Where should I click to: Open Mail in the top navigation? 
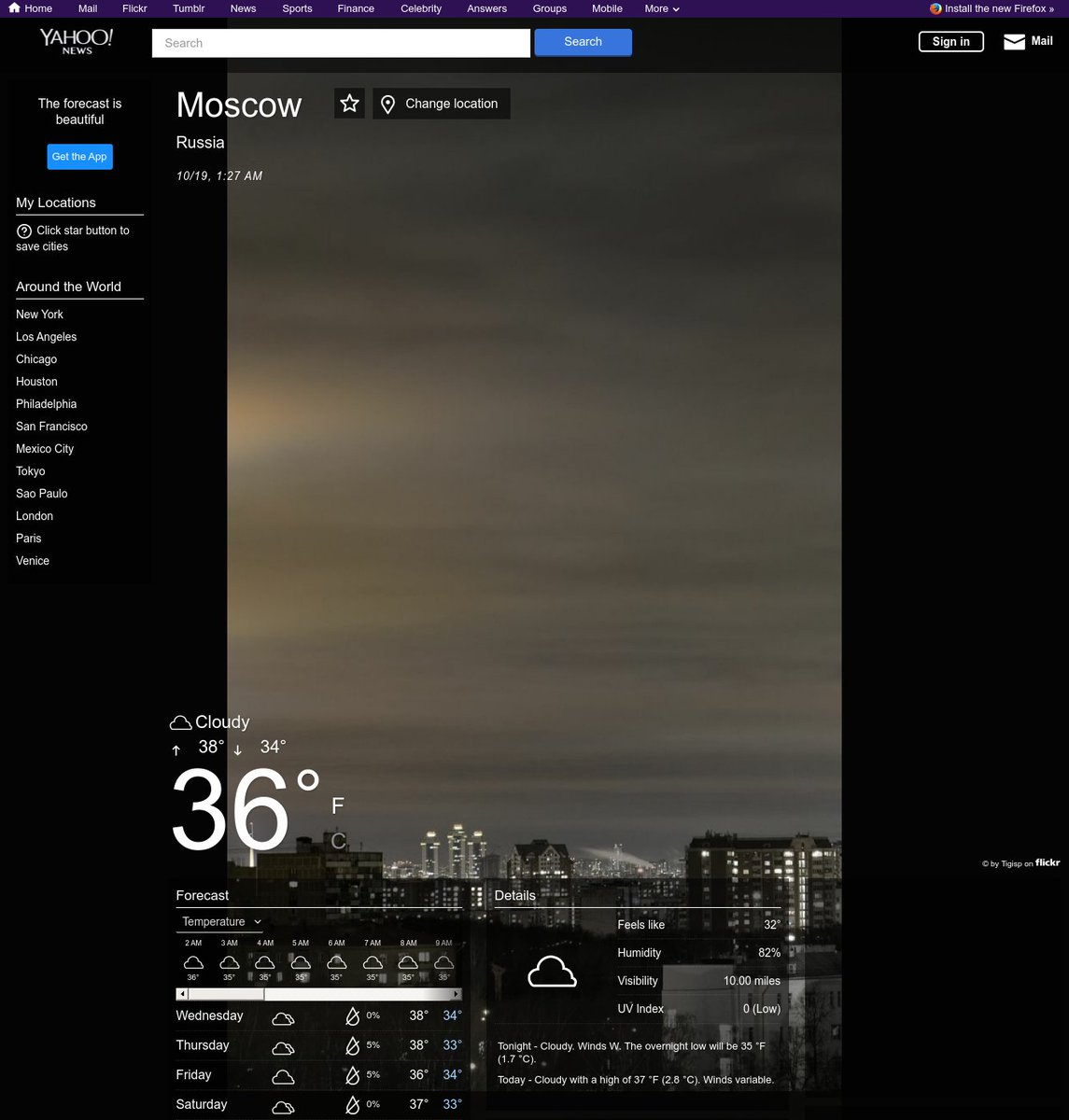[88, 8]
